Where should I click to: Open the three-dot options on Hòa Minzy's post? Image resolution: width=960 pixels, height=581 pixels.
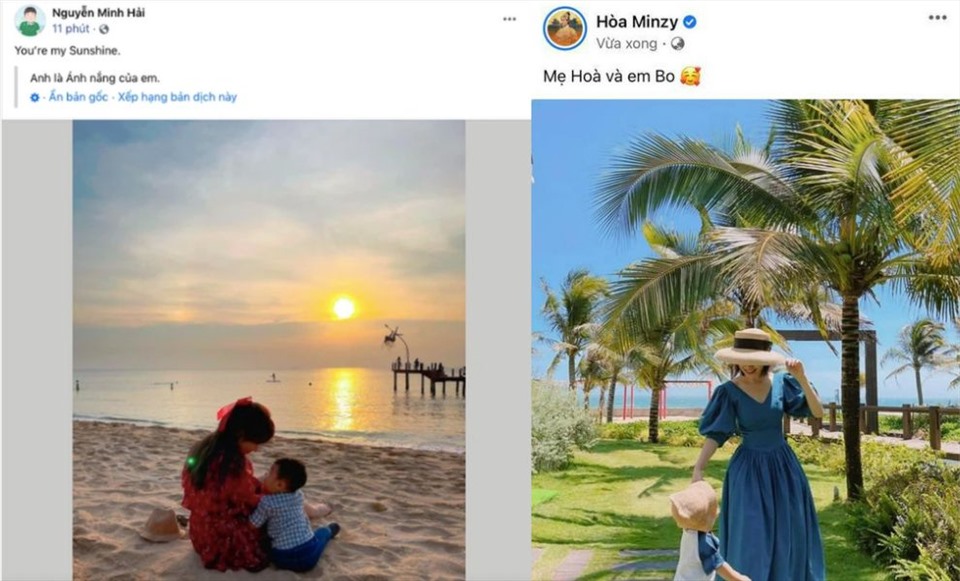(x=936, y=18)
